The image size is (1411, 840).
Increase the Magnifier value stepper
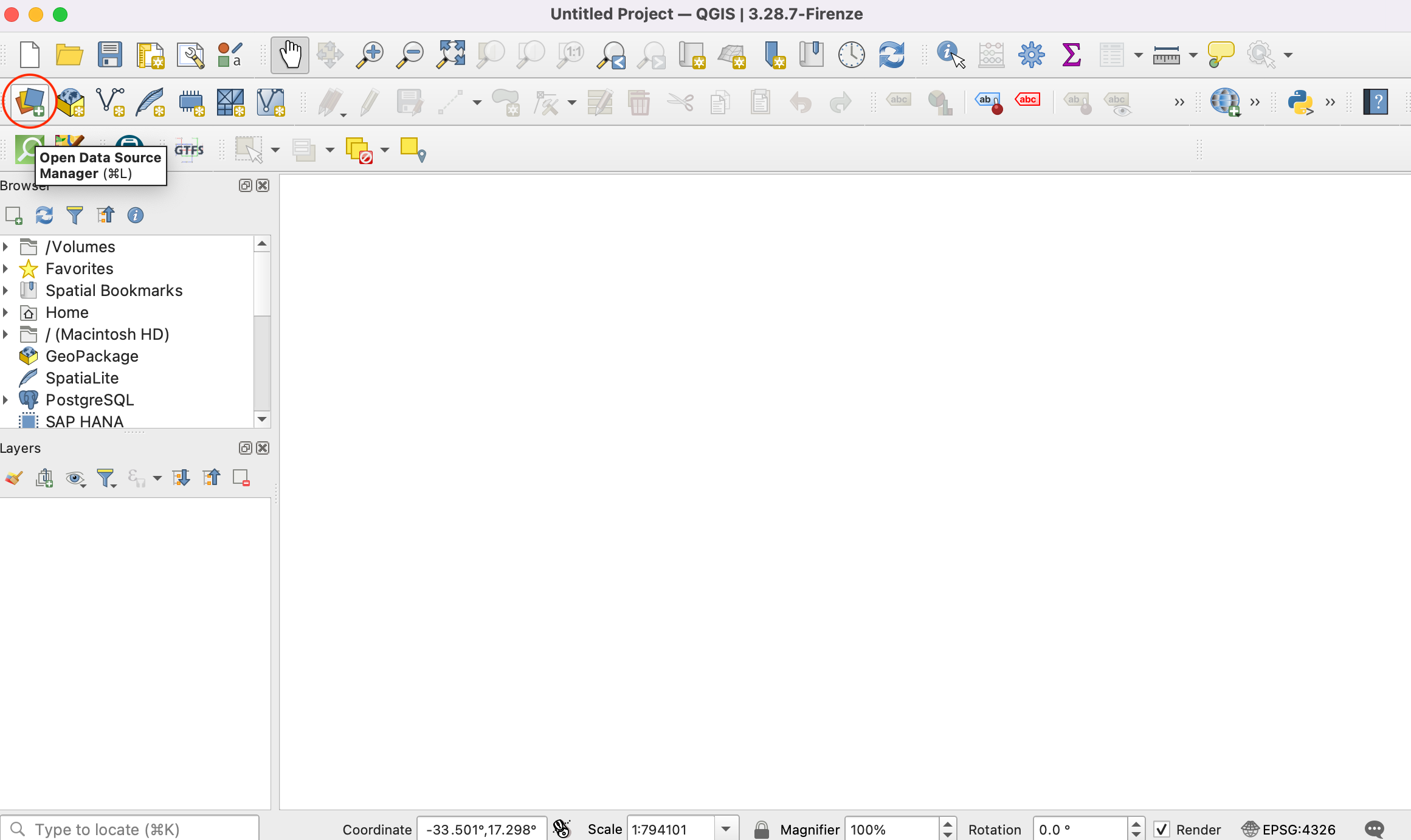pyautogui.click(x=947, y=824)
